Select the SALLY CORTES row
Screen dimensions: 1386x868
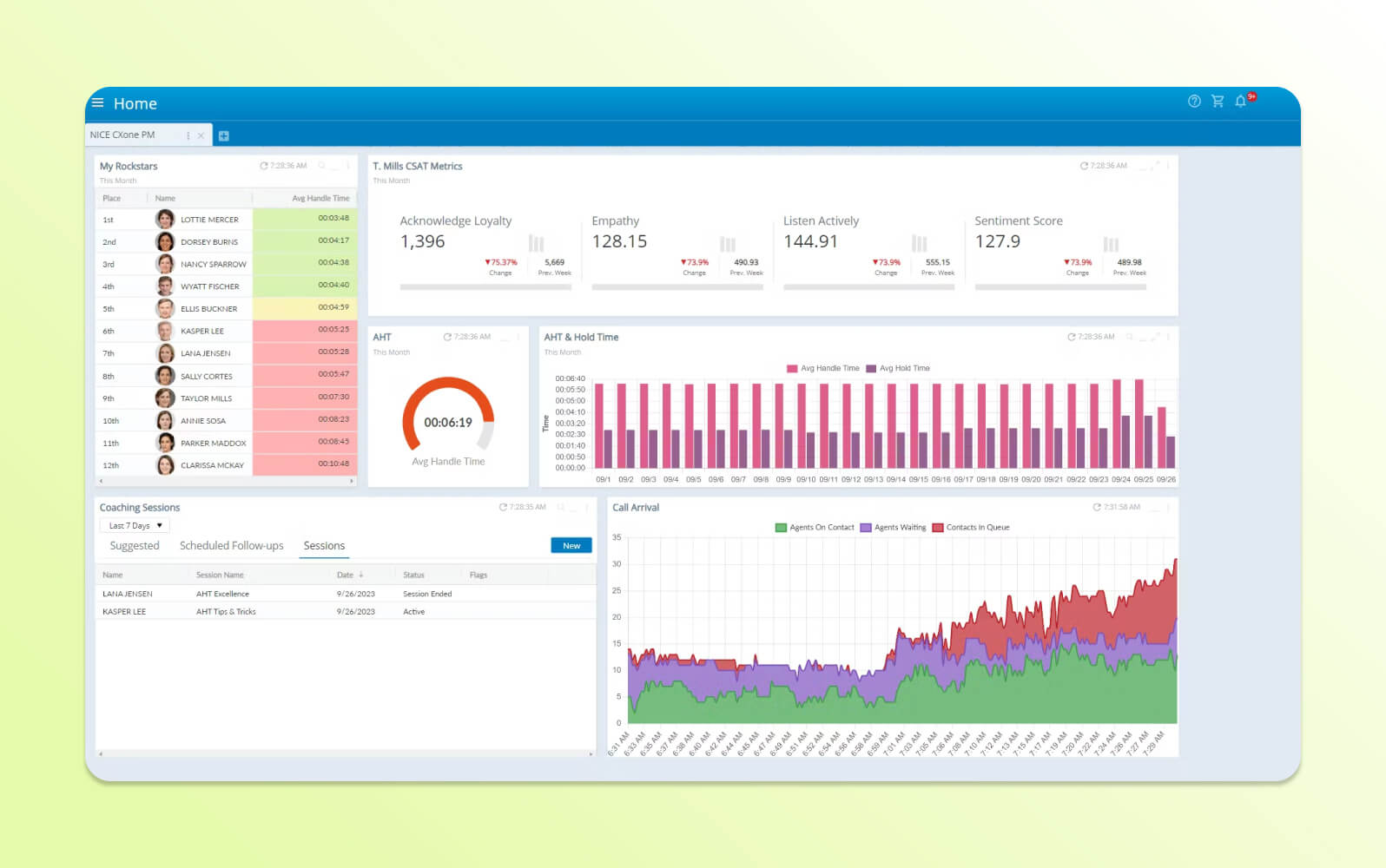pyautogui.click(x=226, y=376)
